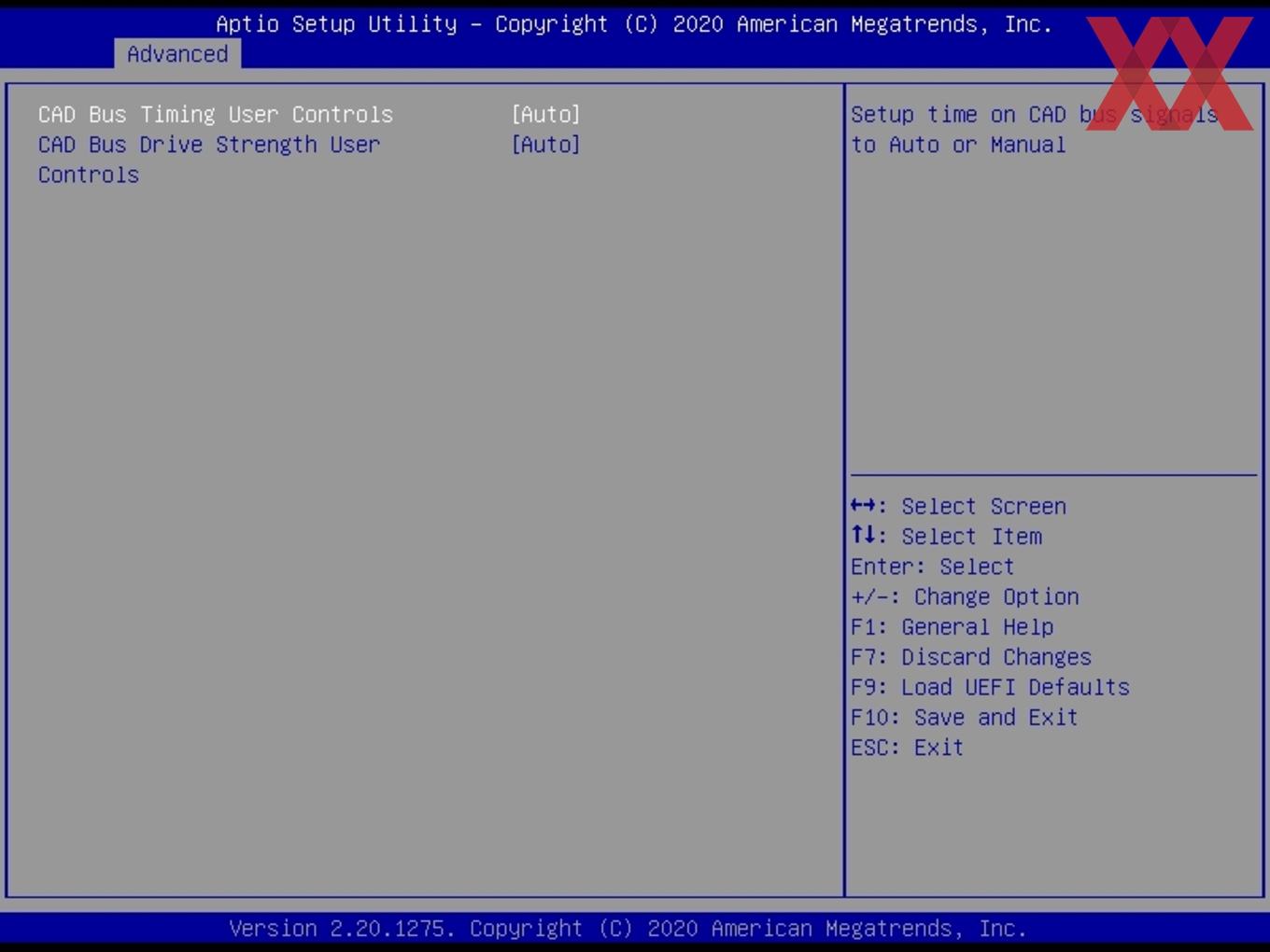
Task: Click the 'F9: Load UEFI Defaults' hint
Action: coord(990,687)
